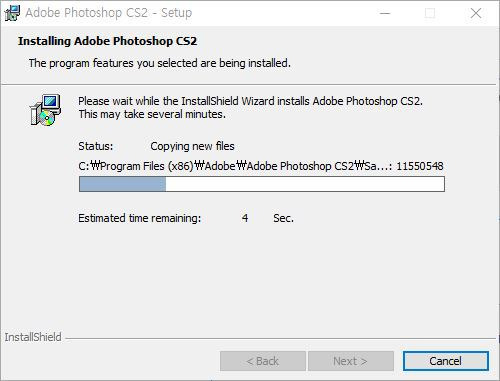Click the 'Adobe Photoshop CS2 - Setup' window title

click(109, 13)
